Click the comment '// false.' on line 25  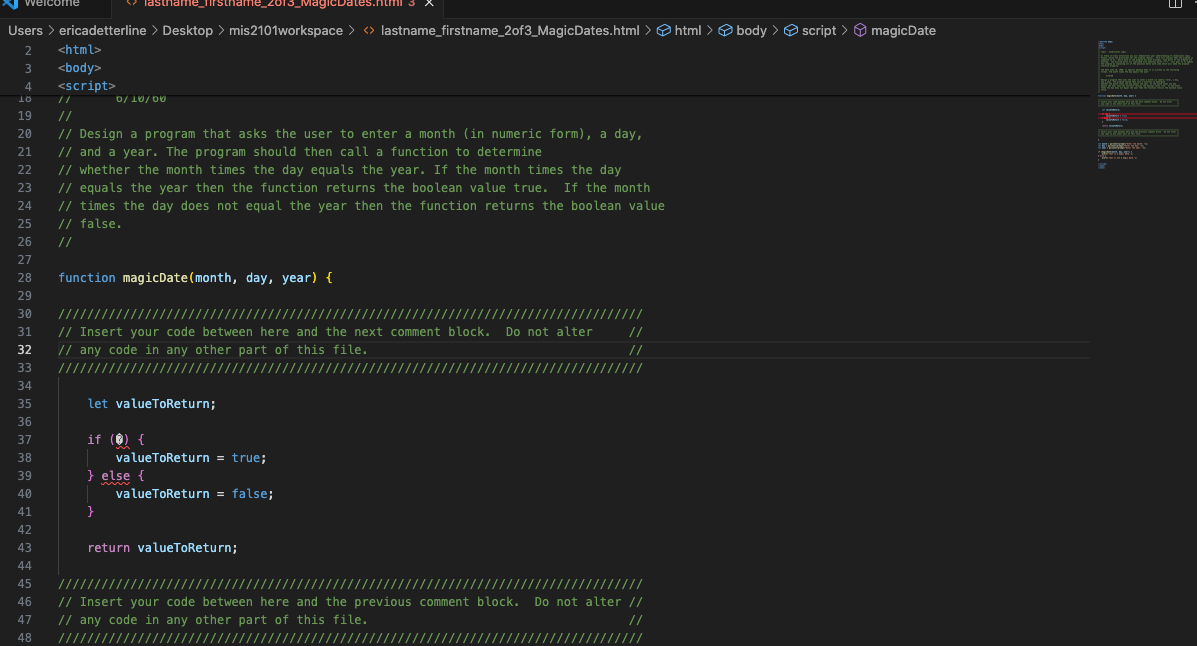90,224
